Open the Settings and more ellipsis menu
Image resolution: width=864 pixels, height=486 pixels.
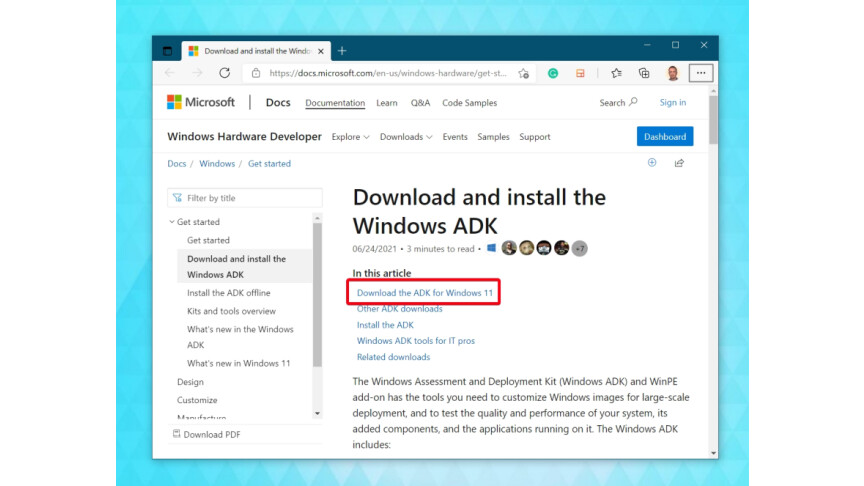pos(701,73)
